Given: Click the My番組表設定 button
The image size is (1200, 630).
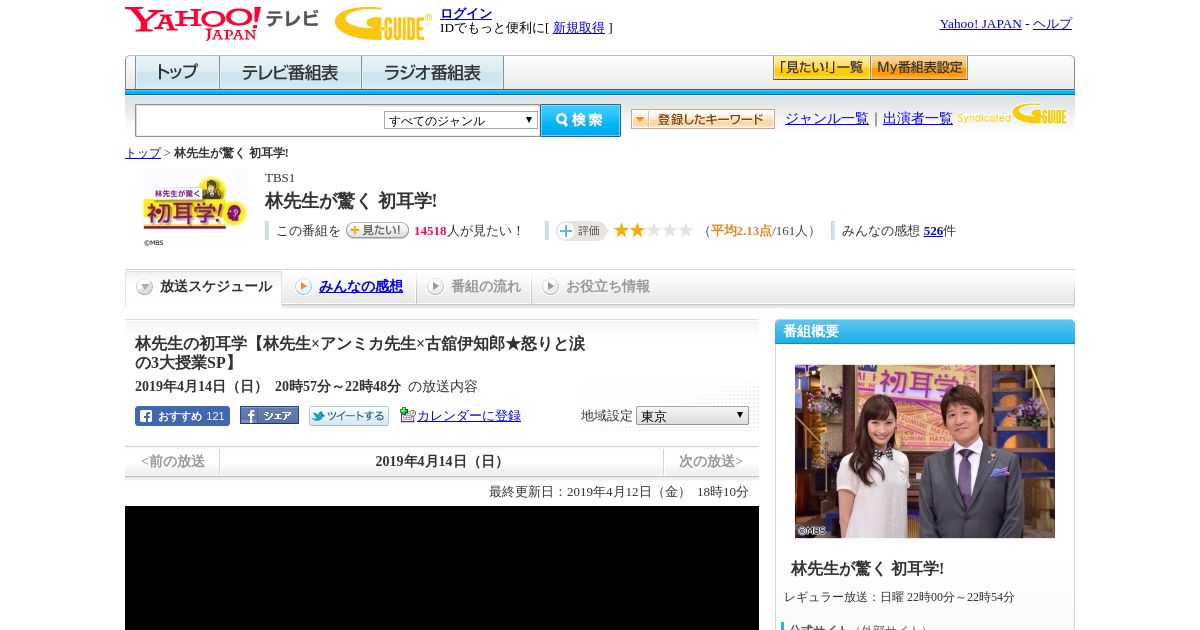Looking at the screenshot, I should (919, 68).
